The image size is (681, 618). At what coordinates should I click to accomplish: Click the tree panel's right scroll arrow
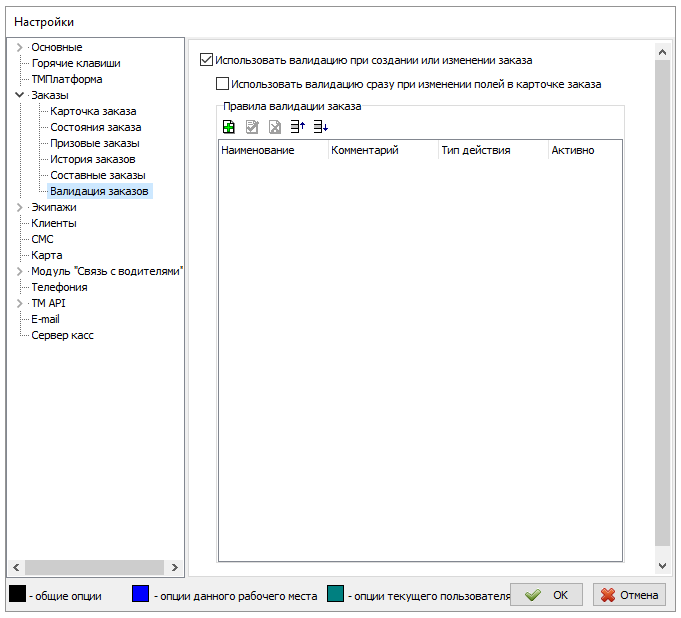click(176, 567)
